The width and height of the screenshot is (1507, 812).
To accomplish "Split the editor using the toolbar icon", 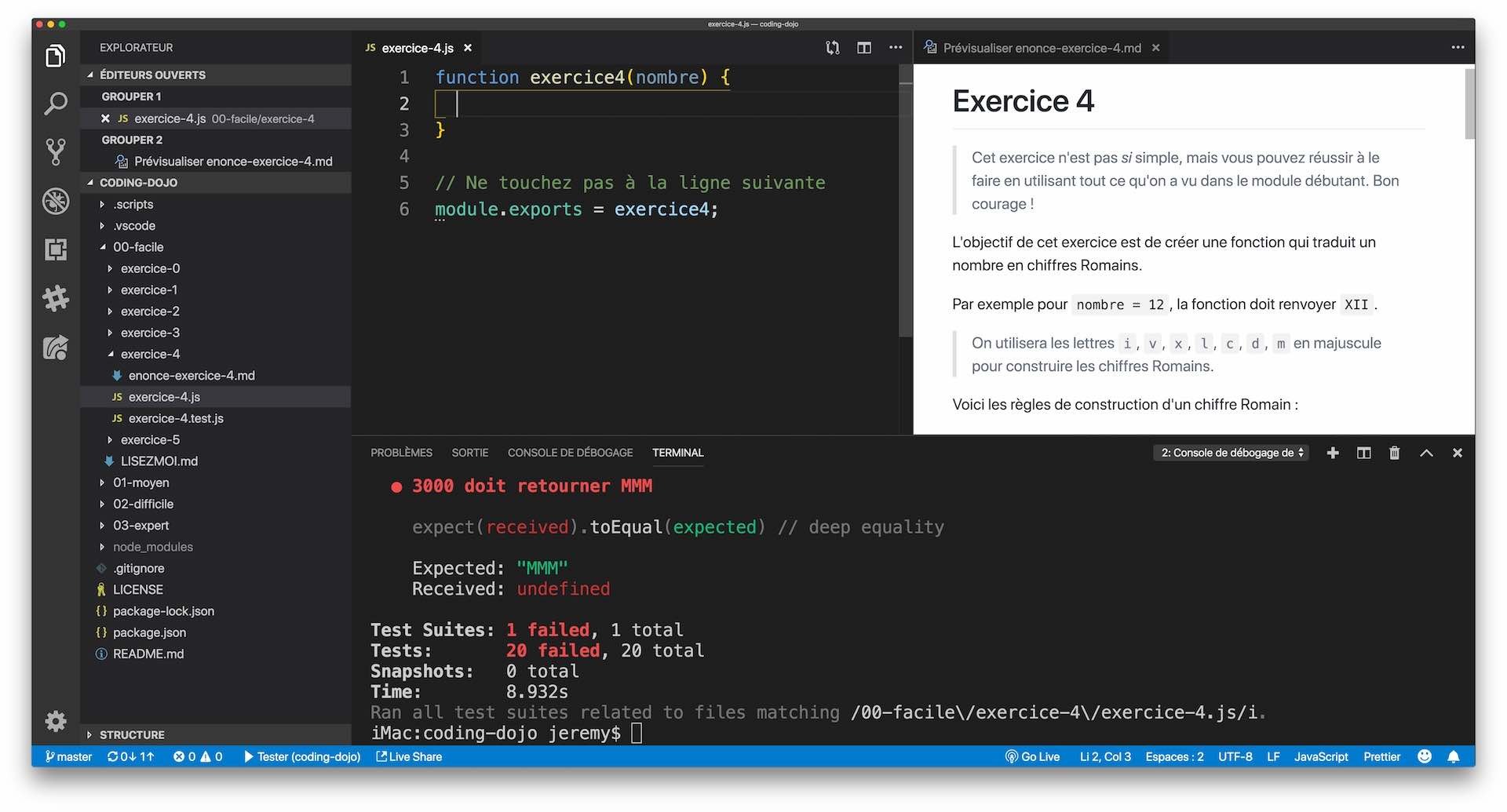I will pyautogui.click(x=863, y=47).
